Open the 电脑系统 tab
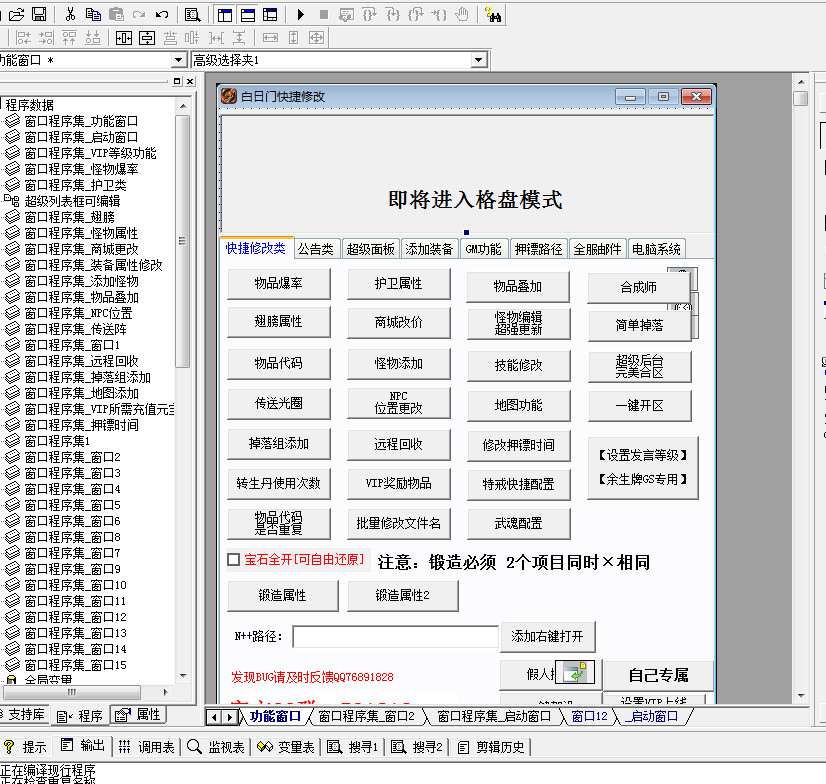Viewport: 826px width, 784px height. (656, 249)
